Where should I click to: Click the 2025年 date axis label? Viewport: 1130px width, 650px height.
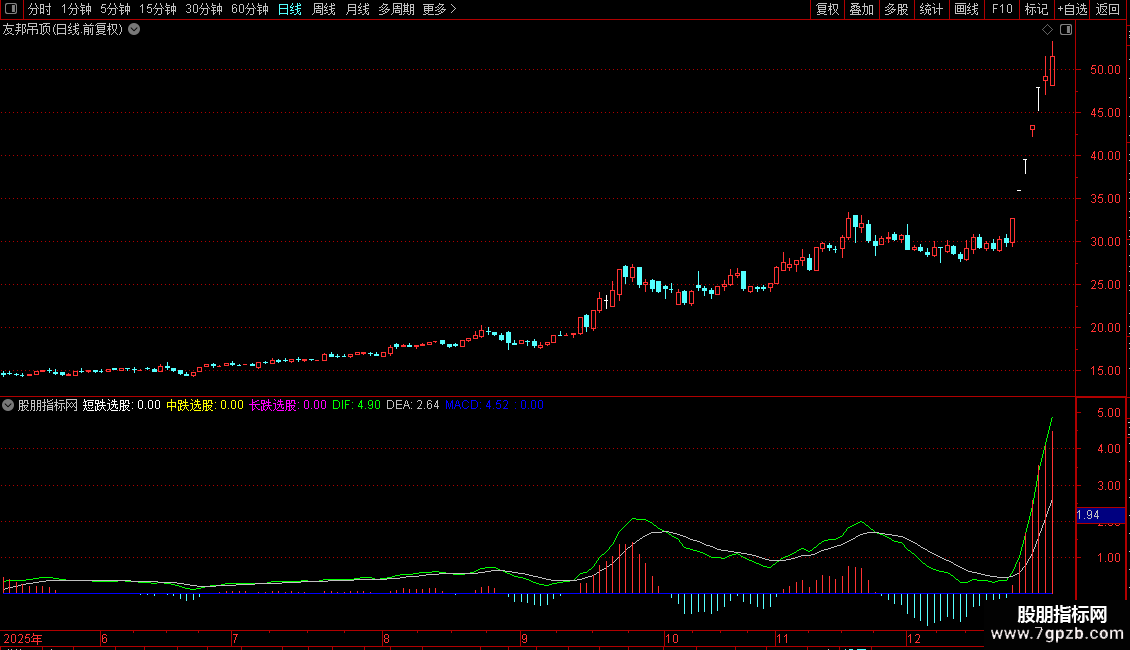click(x=23, y=638)
